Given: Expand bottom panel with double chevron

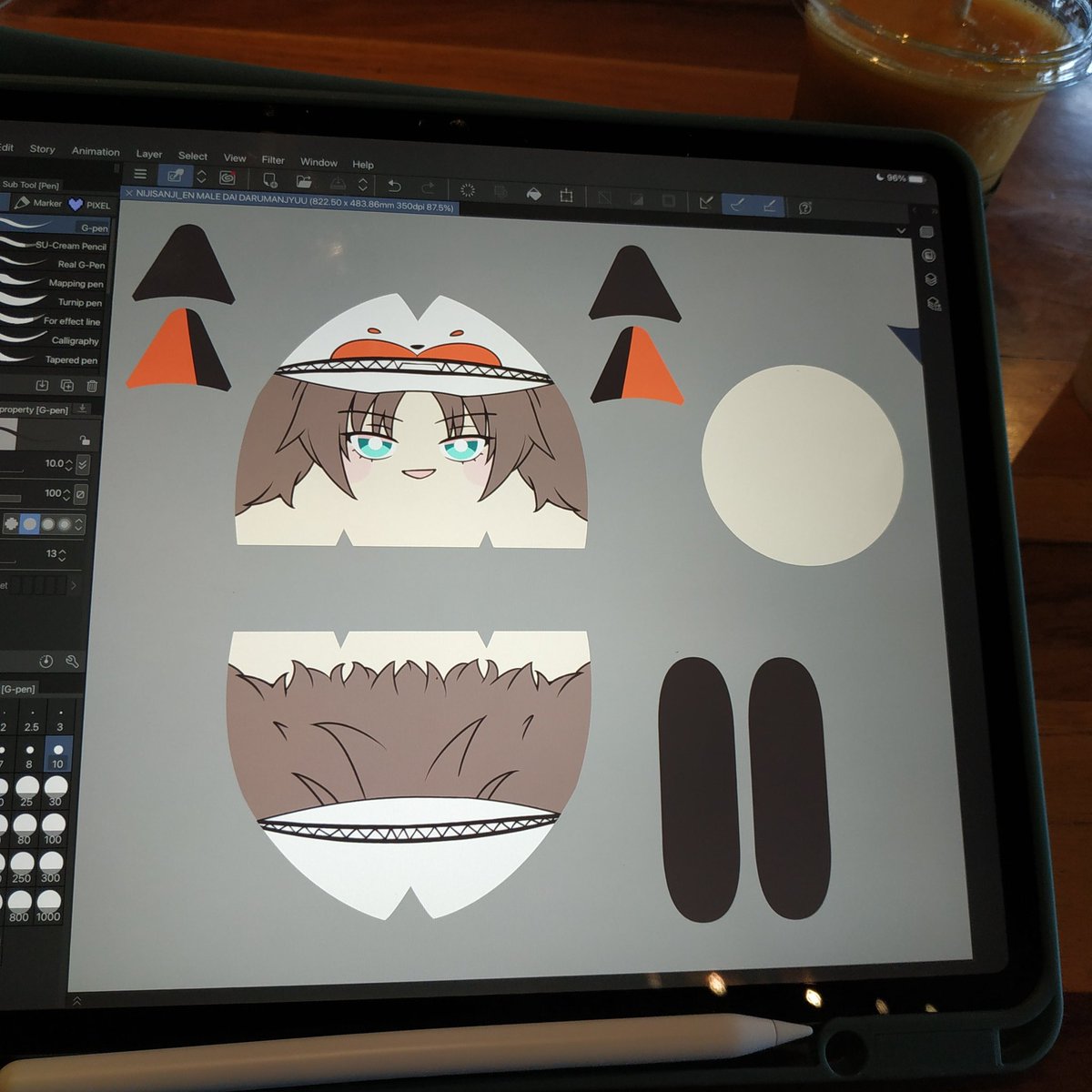Looking at the screenshot, I should (x=77, y=1001).
